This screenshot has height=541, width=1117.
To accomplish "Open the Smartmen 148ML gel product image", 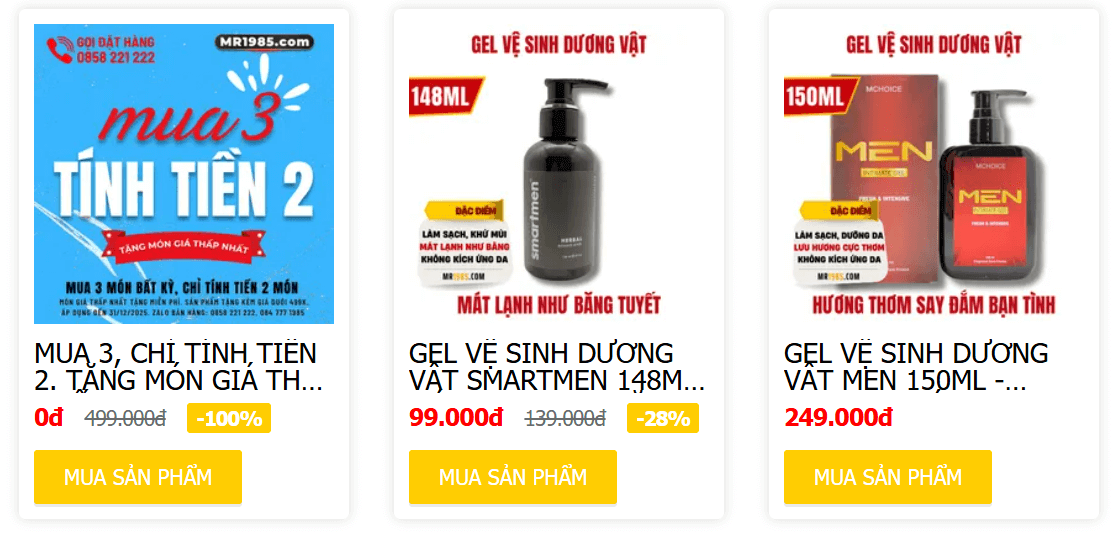I will [558, 174].
